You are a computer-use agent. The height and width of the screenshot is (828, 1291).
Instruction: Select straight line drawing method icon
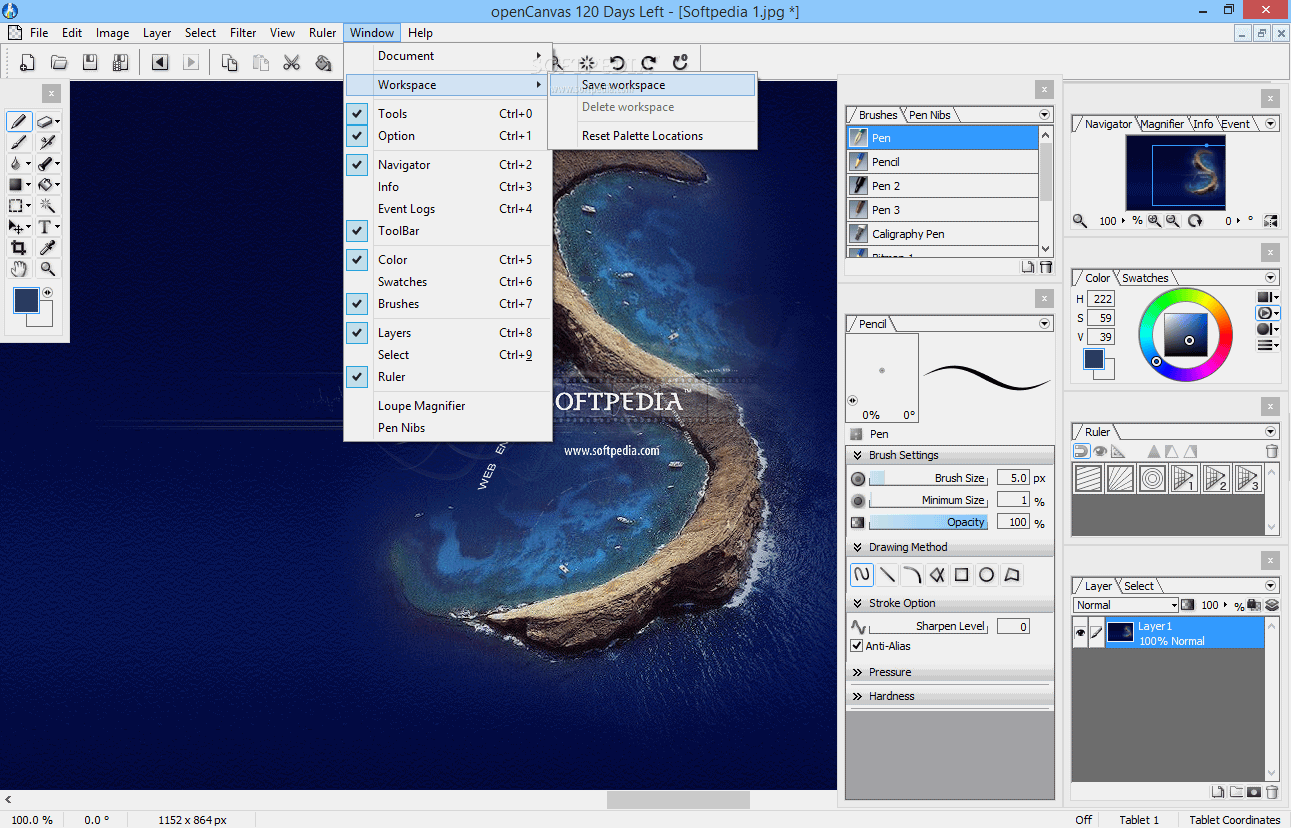(887, 575)
